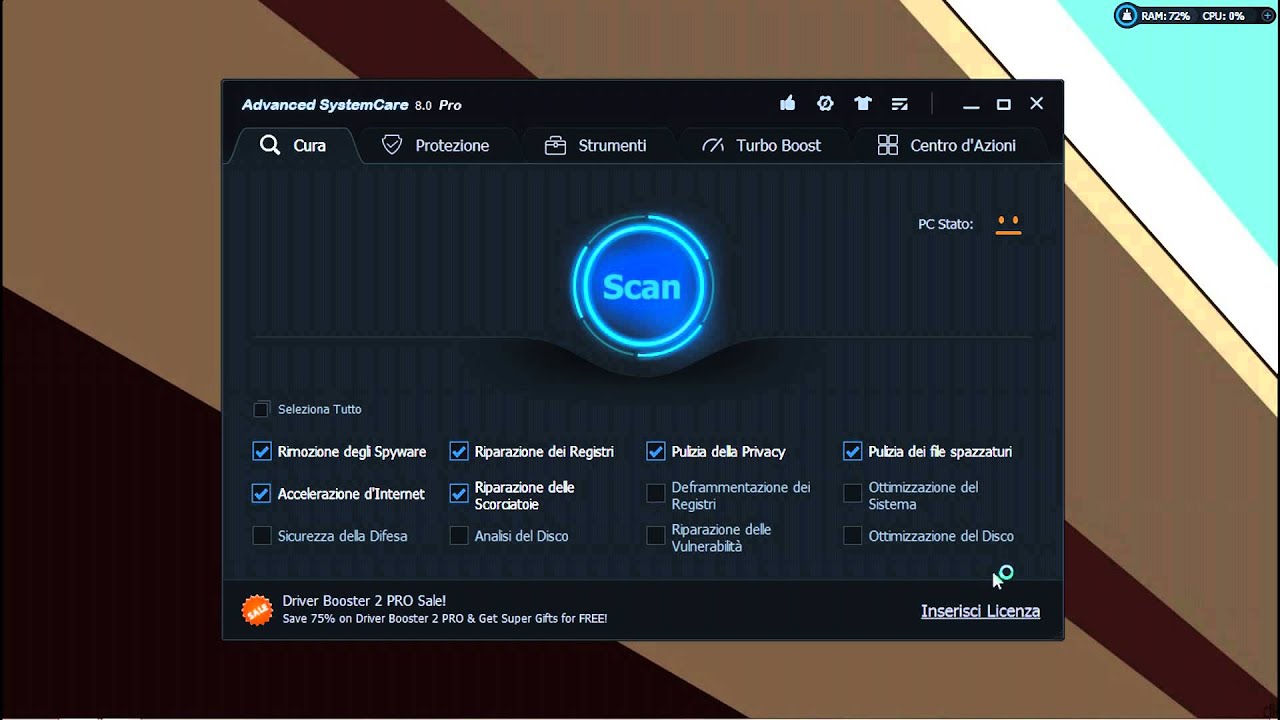Click the PC Stato face icon
Screen dimensions: 1280x720
(x=1008, y=224)
